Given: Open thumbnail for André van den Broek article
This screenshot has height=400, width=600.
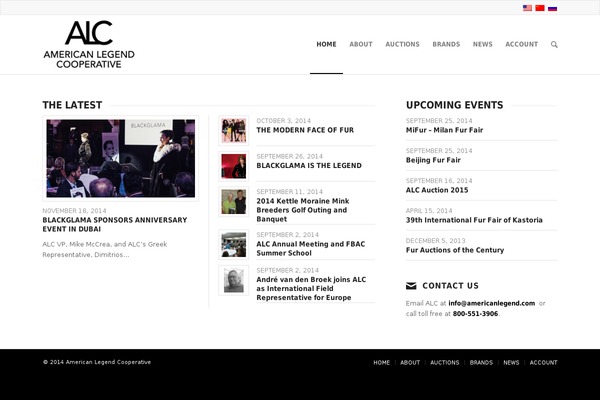Looking at the screenshot, I should [233, 281].
